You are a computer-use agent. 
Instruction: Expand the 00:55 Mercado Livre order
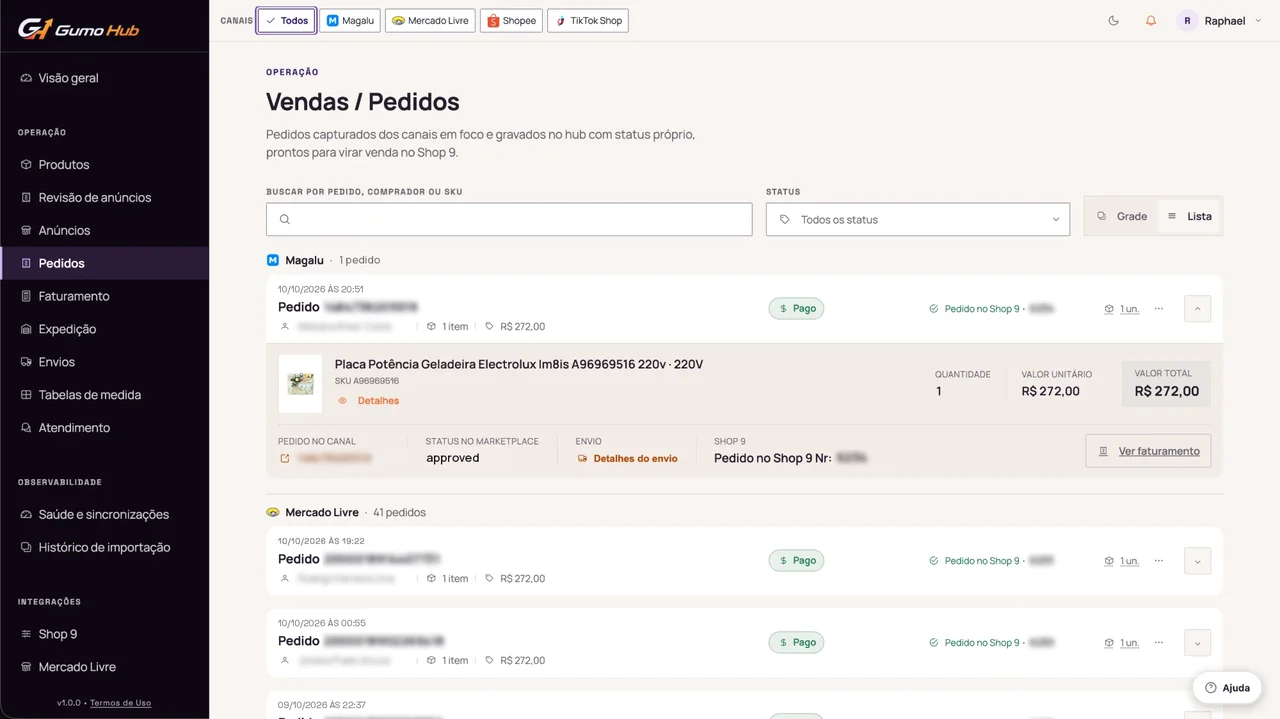point(1197,643)
